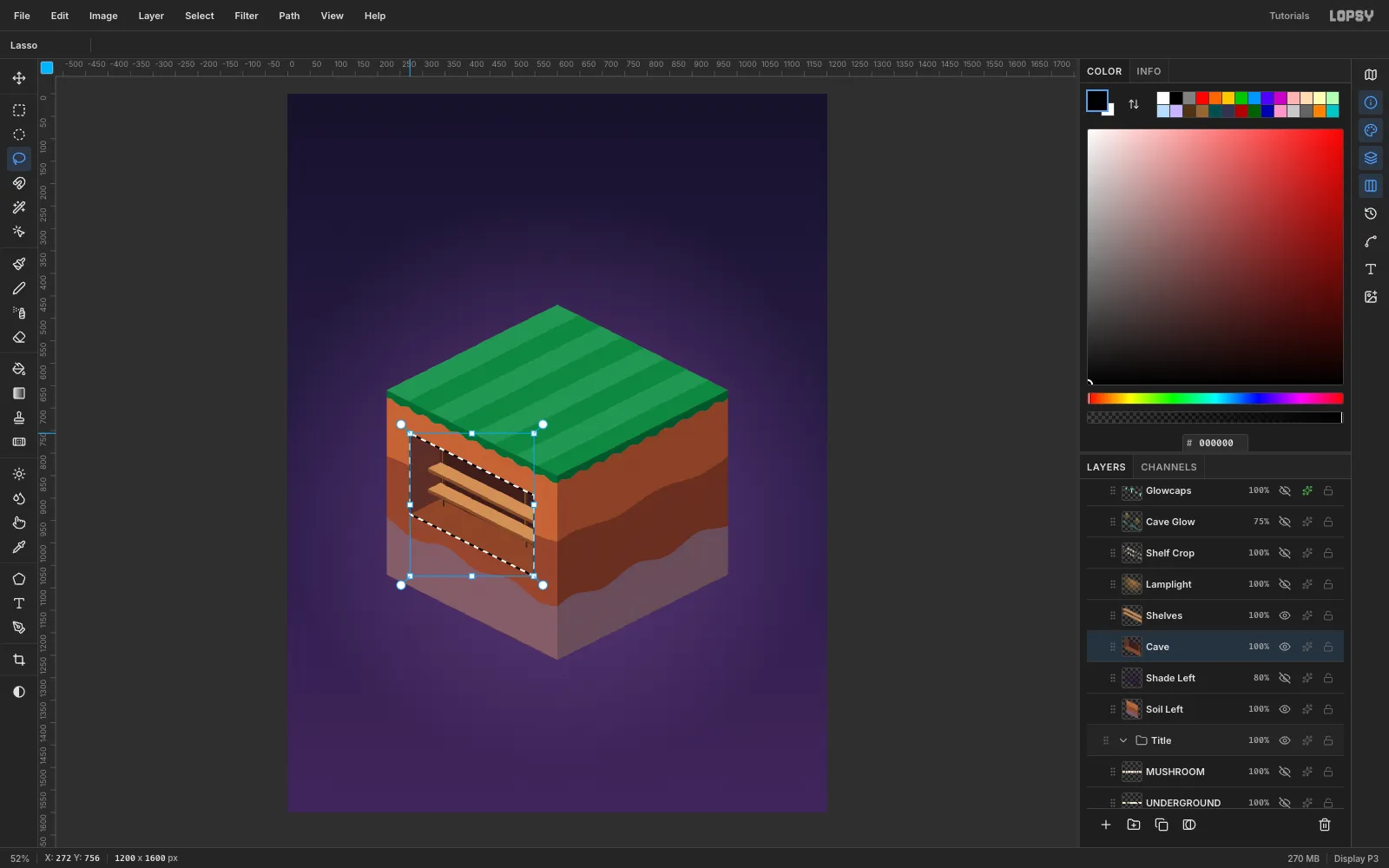Select the Lasso tool
The image size is (1389, 868).
click(x=19, y=159)
